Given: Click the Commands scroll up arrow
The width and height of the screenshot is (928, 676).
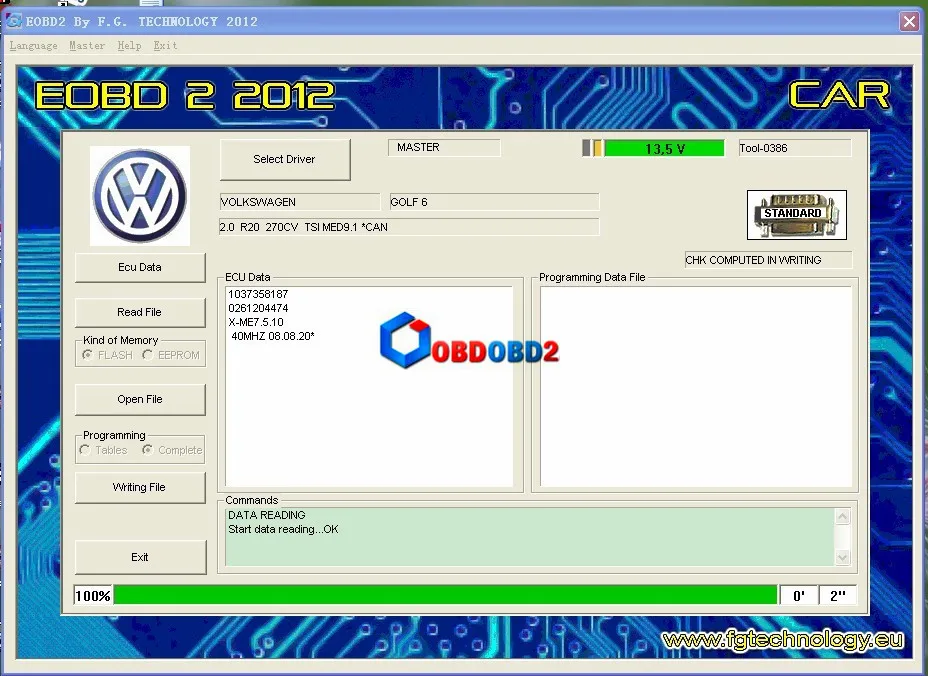Looking at the screenshot, I should (842, 516).
